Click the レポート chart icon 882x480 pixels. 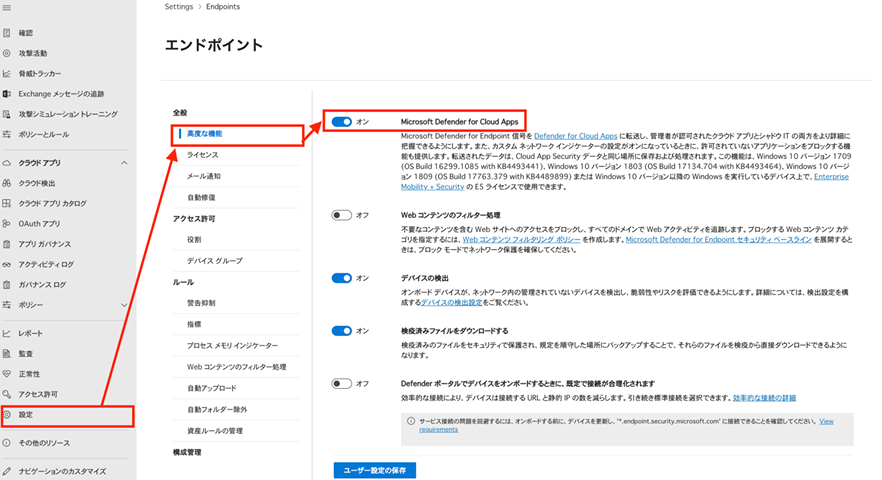point(7,334)
